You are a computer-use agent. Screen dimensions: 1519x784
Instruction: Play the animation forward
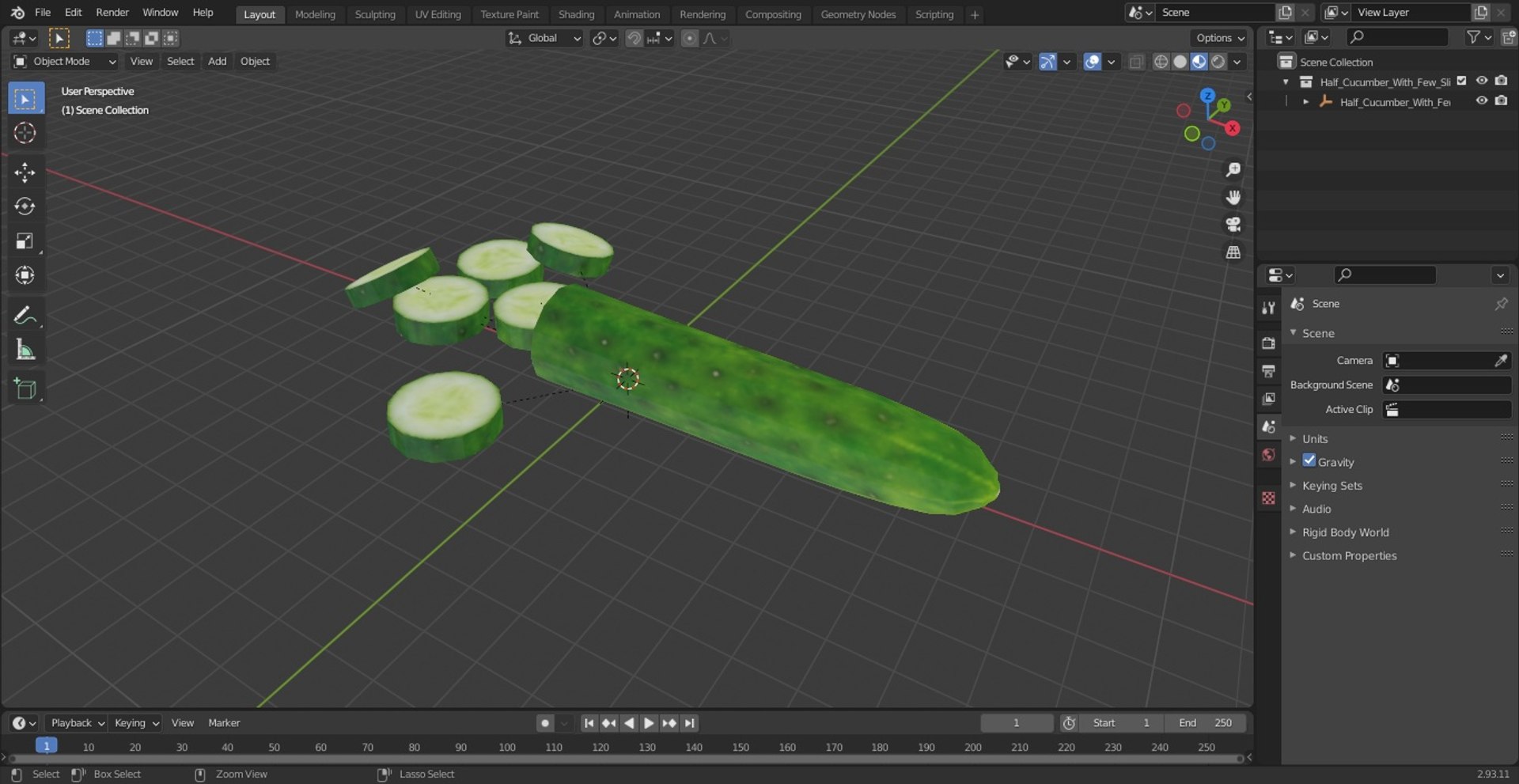pyautogui.click(x=649, y=723)
